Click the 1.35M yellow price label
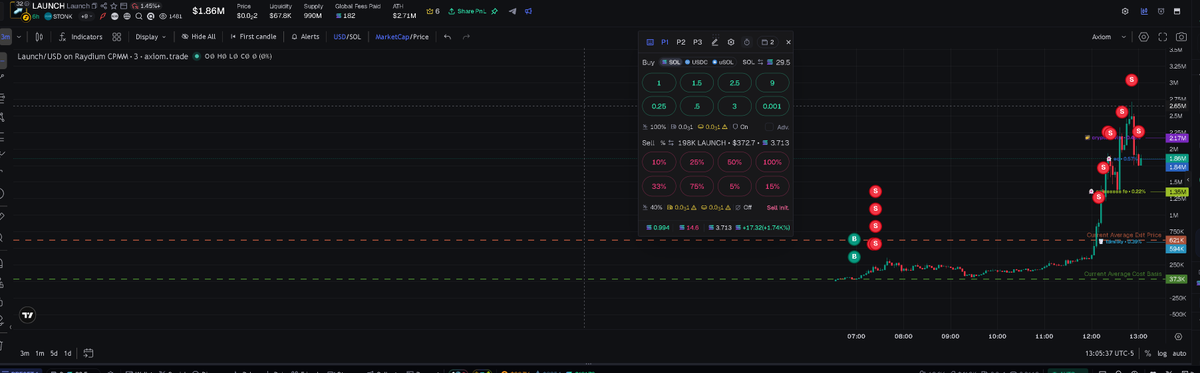This screenshot has height=373, width=1200. (x=1176, y=191)
